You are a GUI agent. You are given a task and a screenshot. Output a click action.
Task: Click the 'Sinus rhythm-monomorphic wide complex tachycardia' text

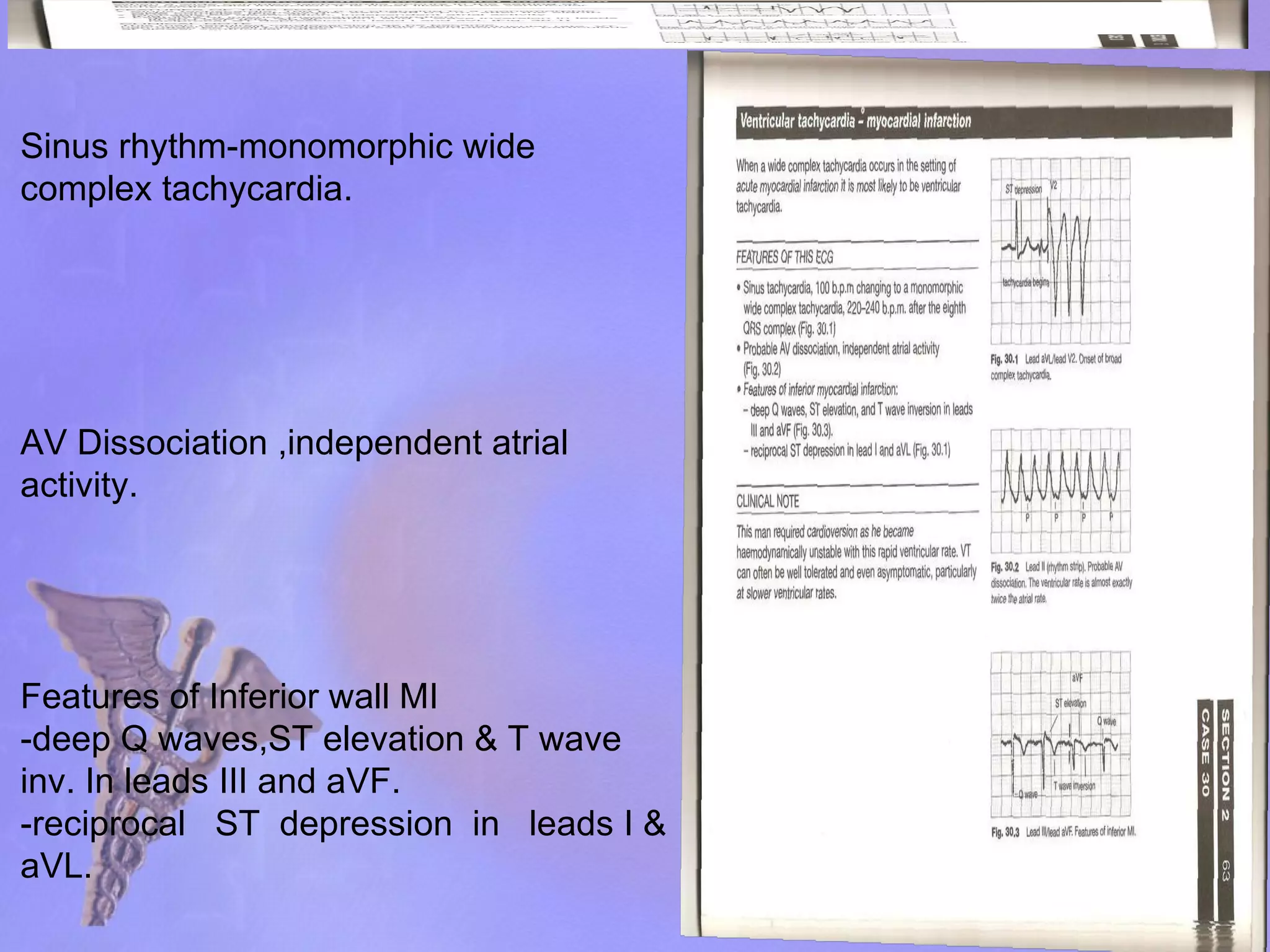pyautogui.click(x=277, y=167)
